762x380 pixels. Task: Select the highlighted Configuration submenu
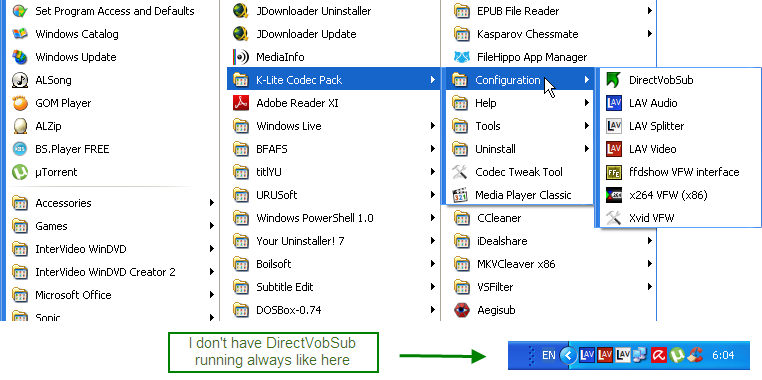[x=520, y=80]
